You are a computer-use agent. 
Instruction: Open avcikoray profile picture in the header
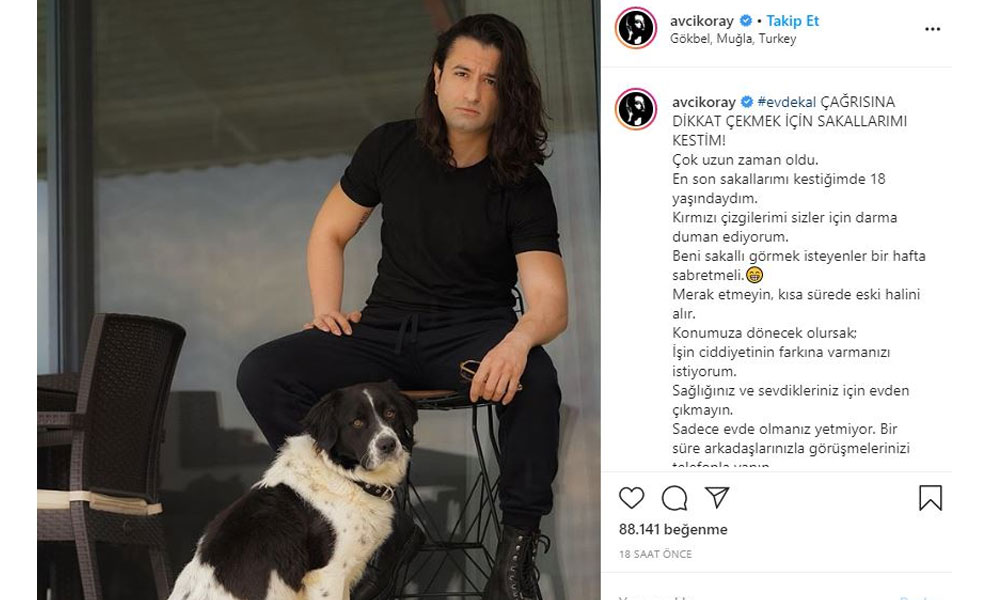tap(636, 28)
